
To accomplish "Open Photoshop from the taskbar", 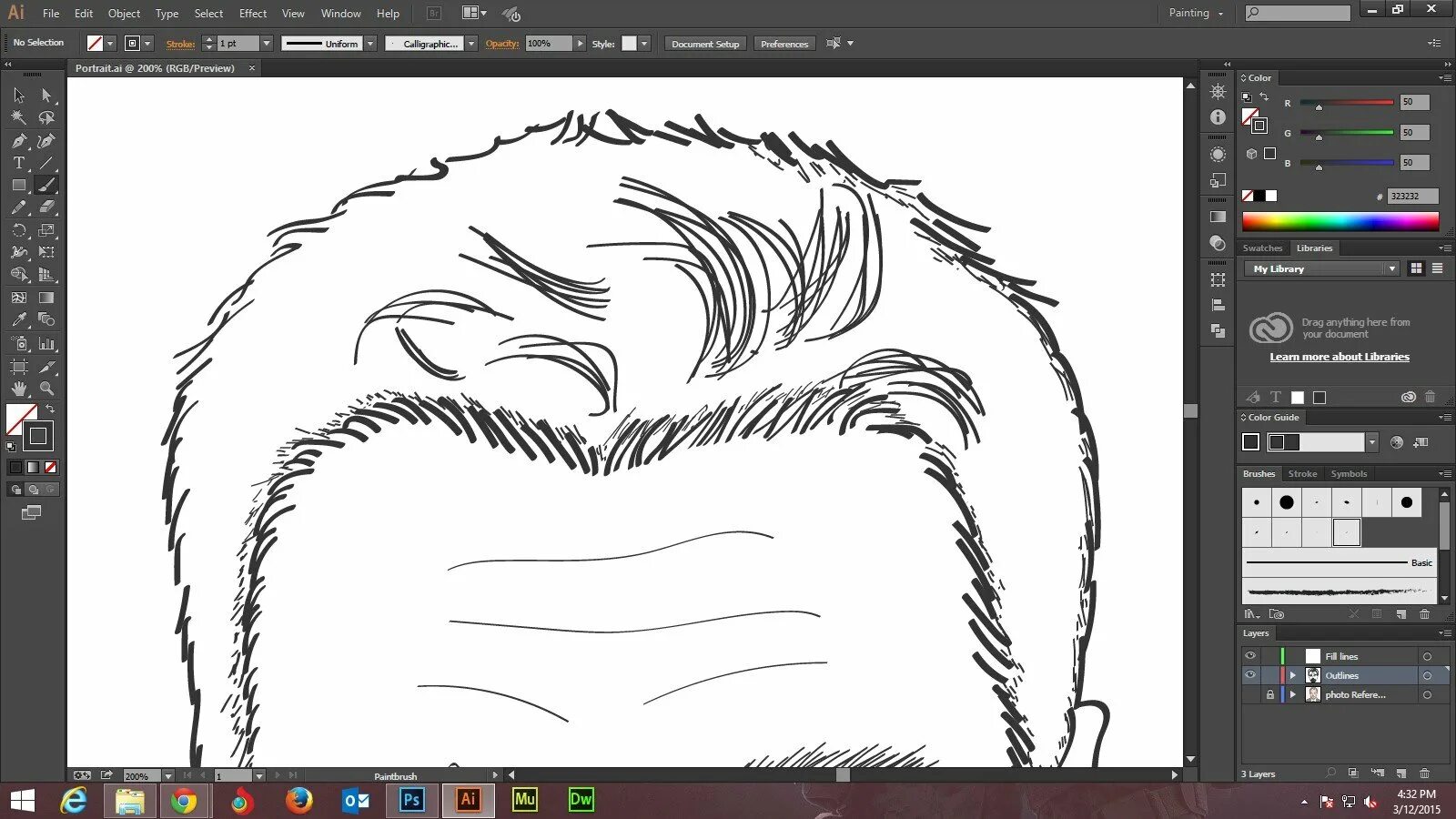I will [x=411, y=800].
